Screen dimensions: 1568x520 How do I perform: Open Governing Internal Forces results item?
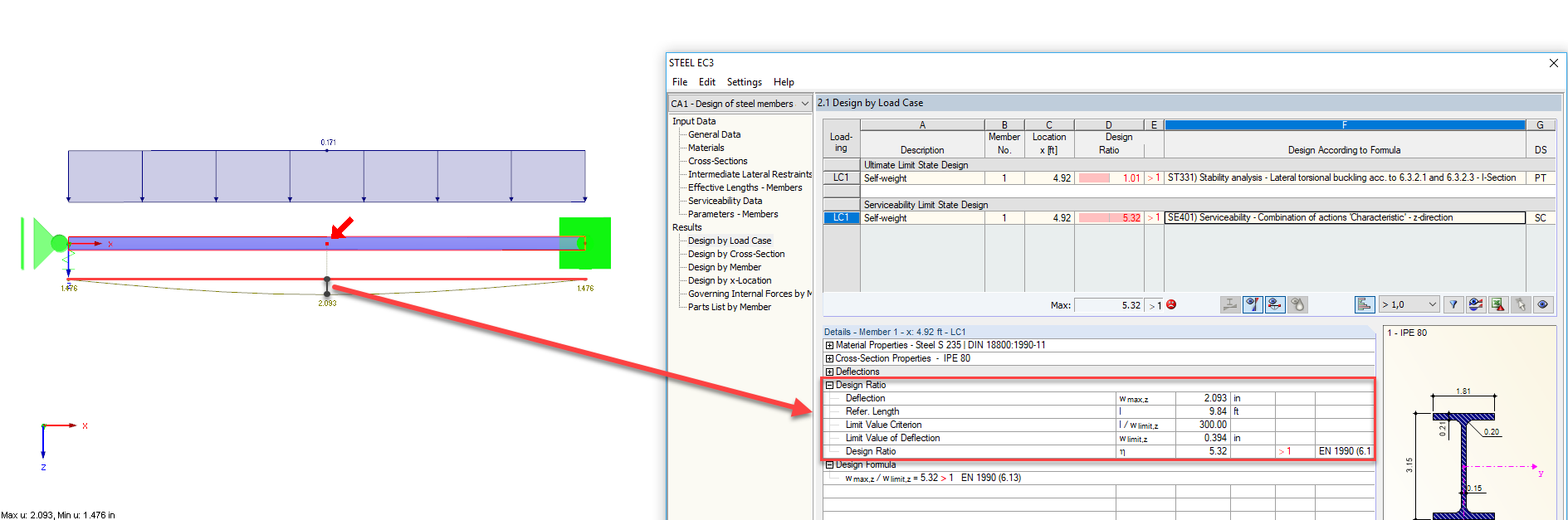coord(750,294)
